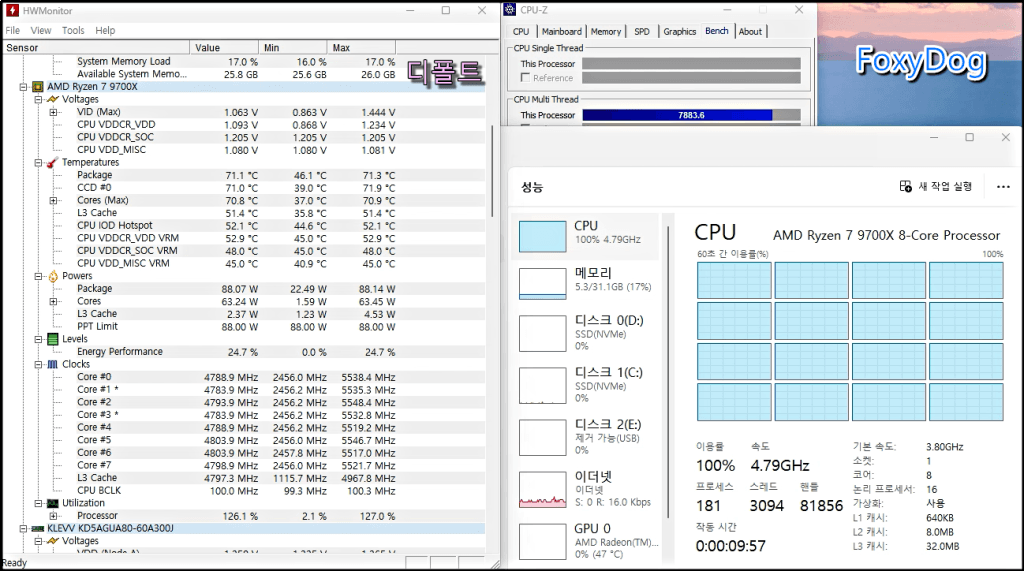Click the AMD Ryzen 7 9700X chip icon
The height and width of the screenshot is (571, 1024).
[38, 87]
